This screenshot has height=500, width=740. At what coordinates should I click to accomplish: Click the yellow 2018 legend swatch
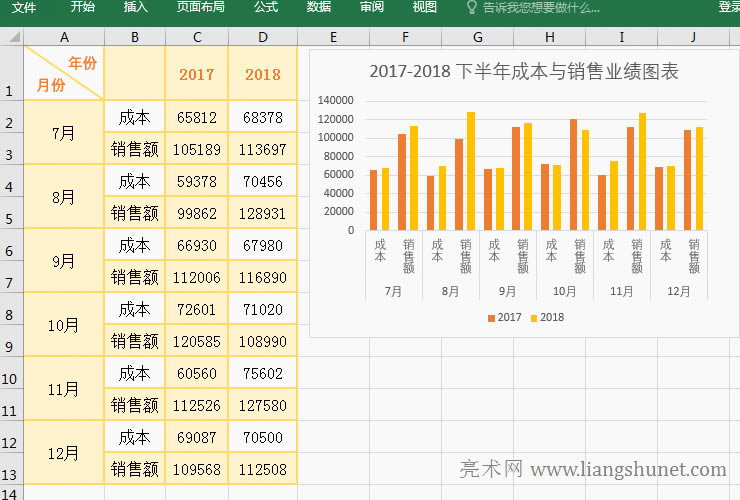(534, 317)
